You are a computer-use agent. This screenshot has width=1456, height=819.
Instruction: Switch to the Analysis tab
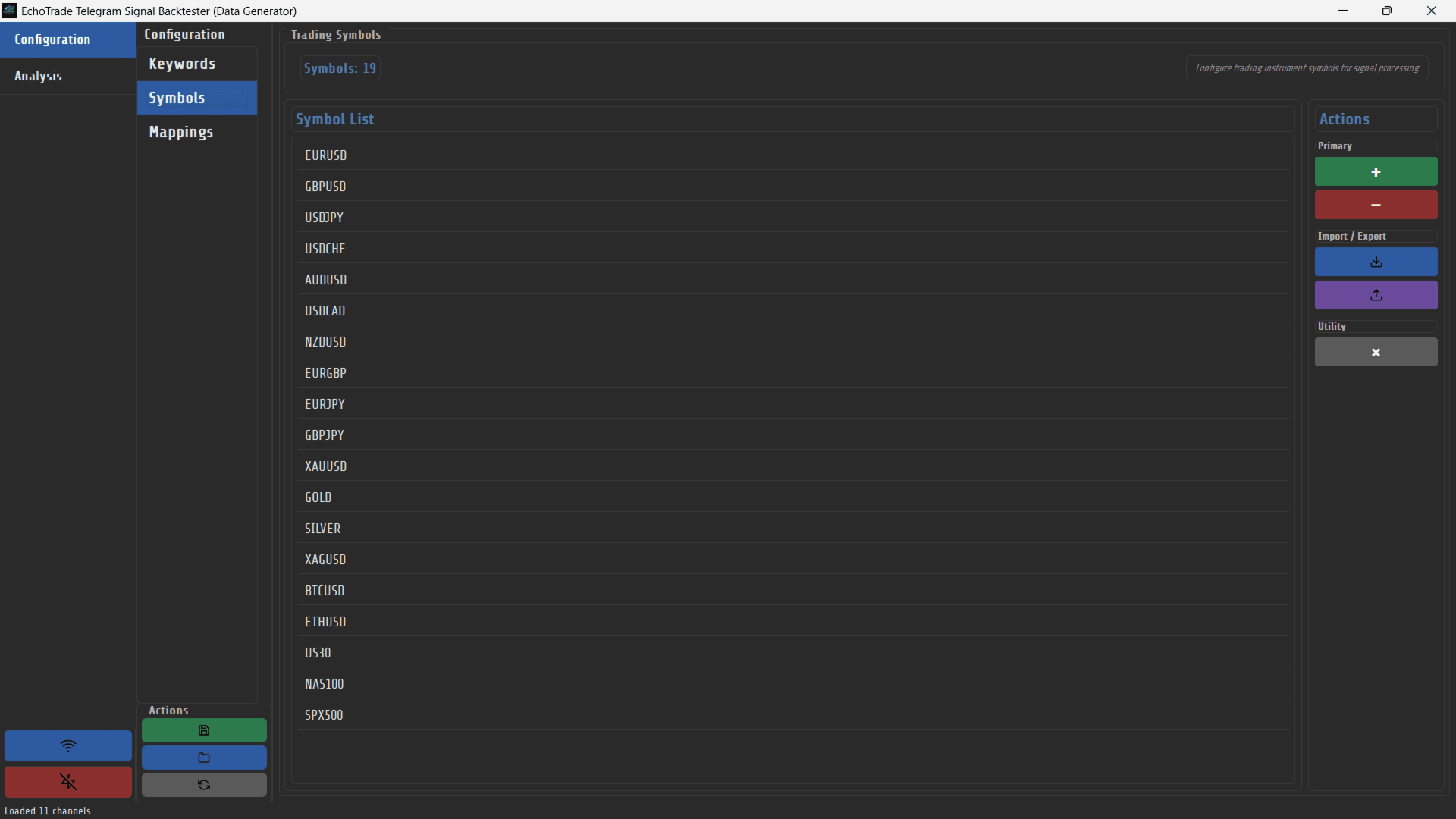(x=68, y=76)
